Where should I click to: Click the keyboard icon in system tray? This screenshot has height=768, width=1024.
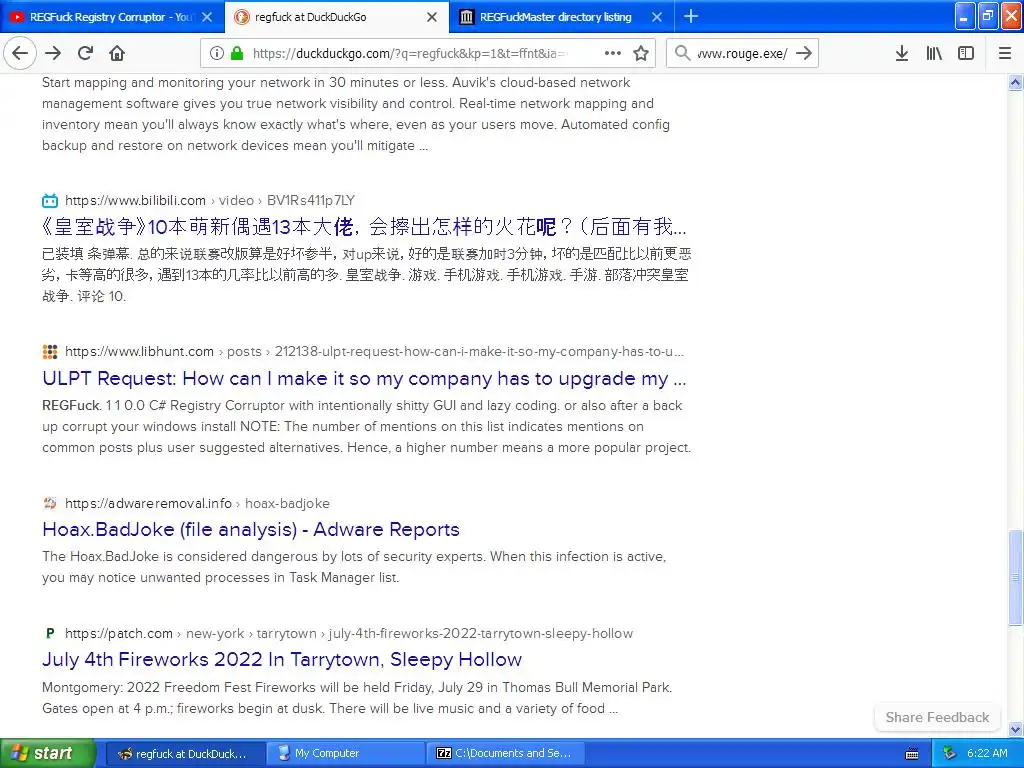coord(912,754)
